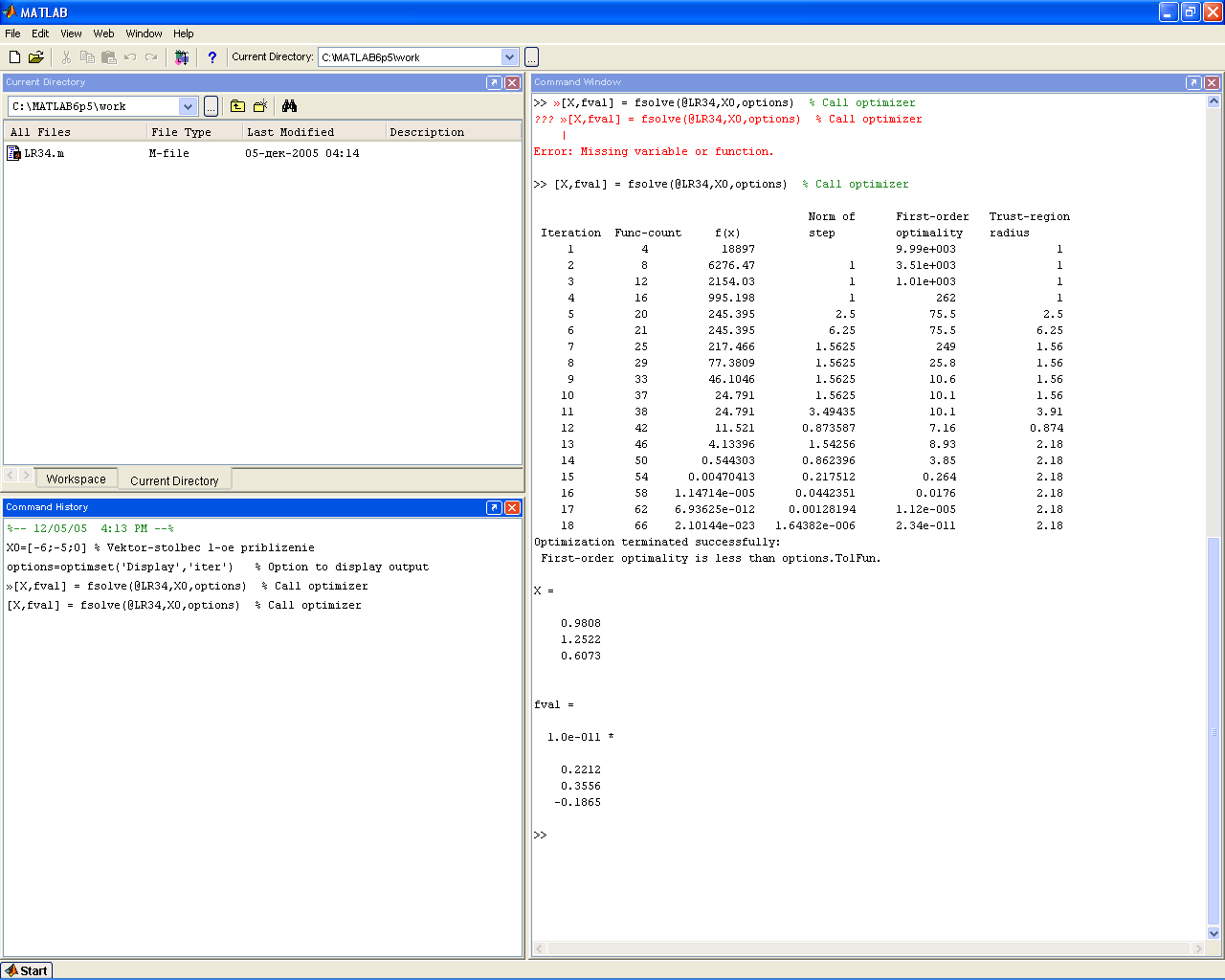Click the toolbar Current Directory path field

410,57
